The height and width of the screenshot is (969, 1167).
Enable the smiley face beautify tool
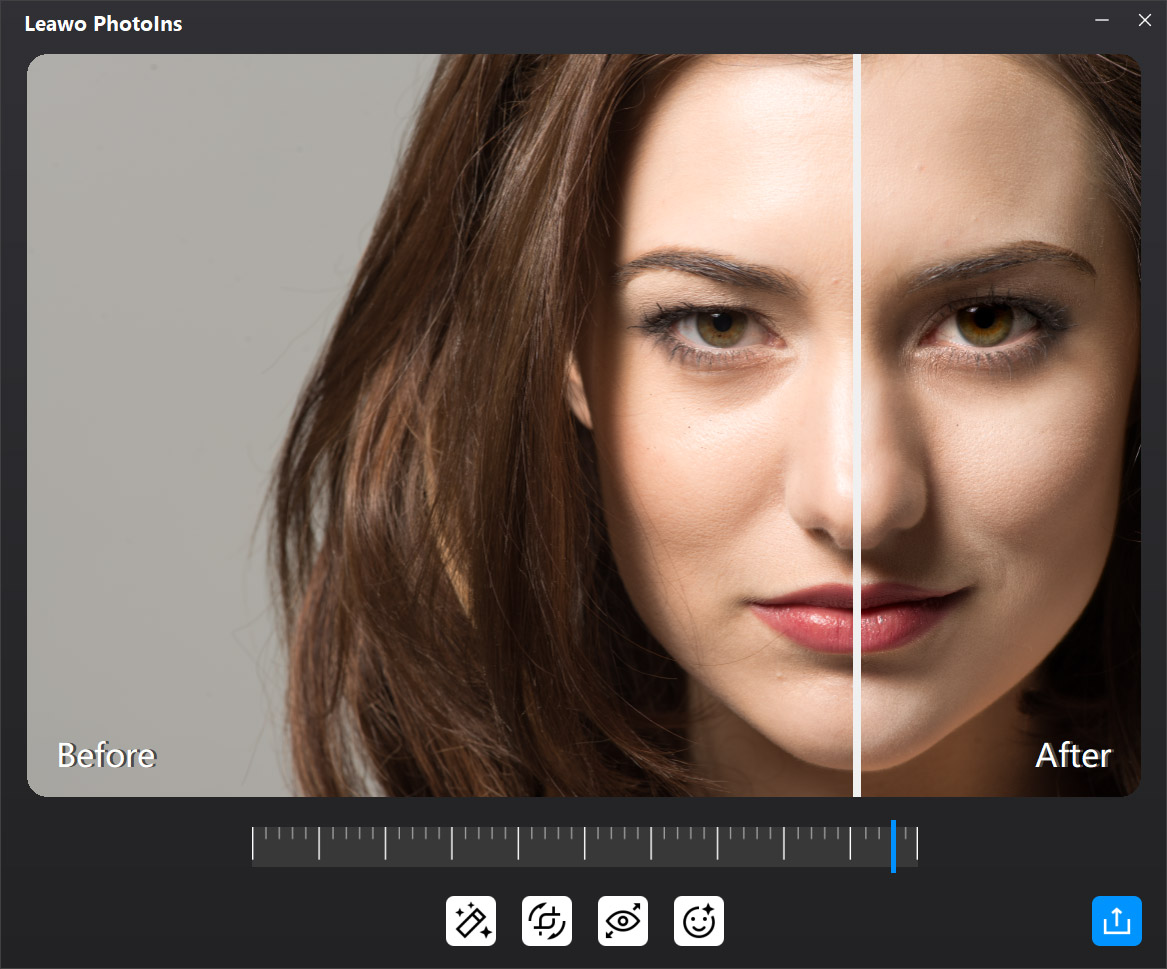[x=698, y=921]
